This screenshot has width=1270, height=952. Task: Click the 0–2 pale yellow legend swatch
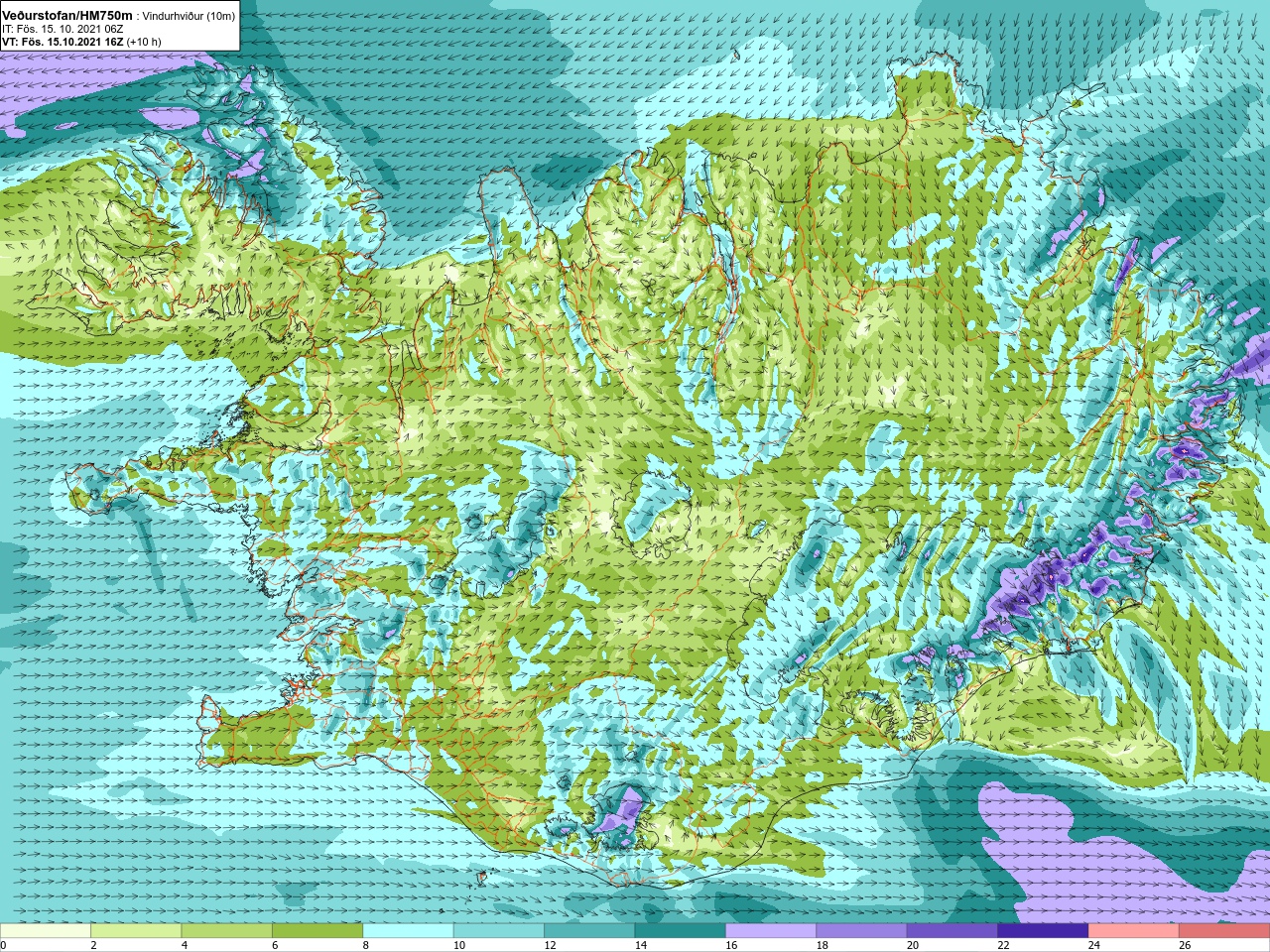[x=46, y=931]
